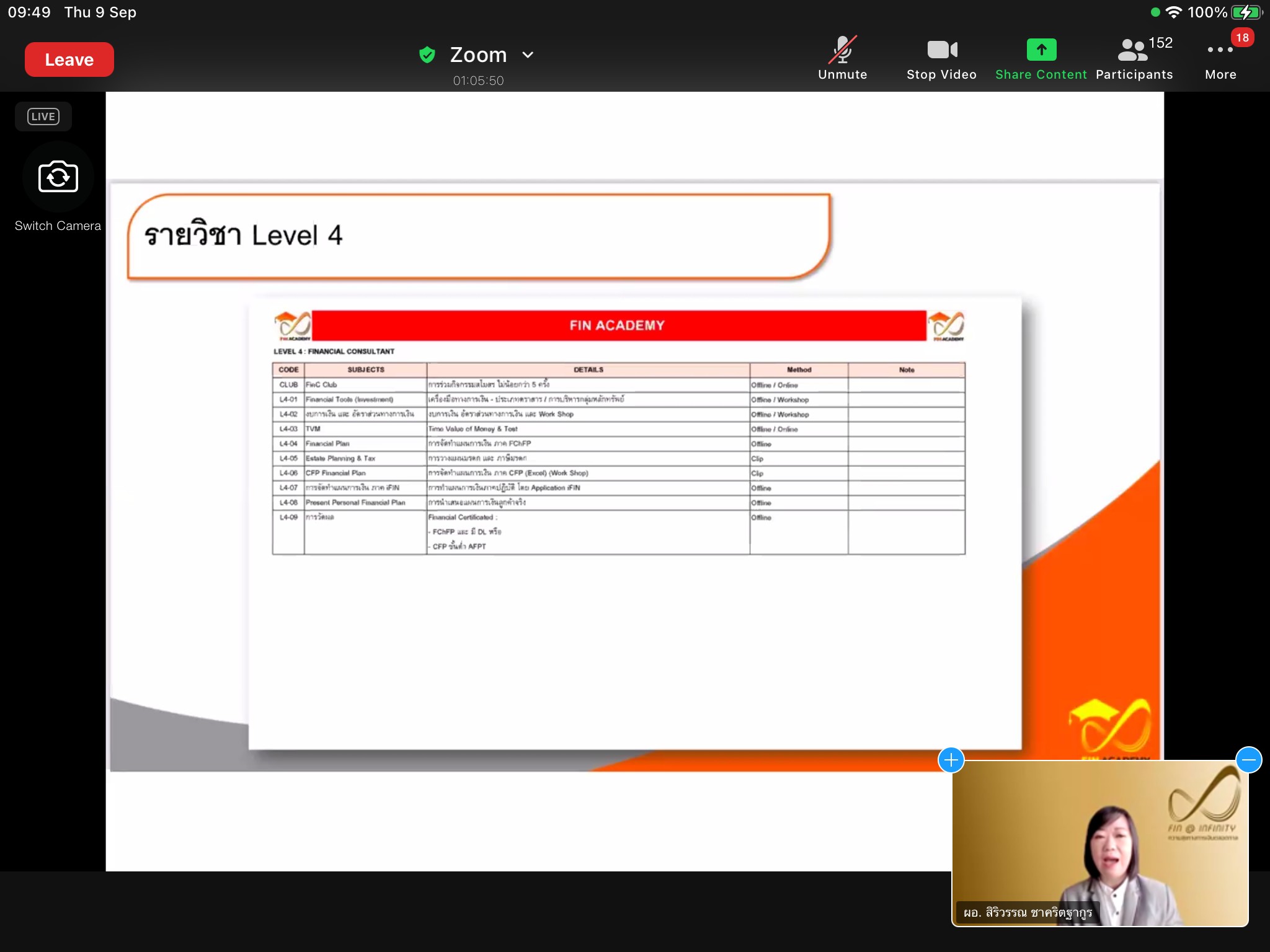Viewport: 1270px width, 952px height.
Task: Tap the battery status icon
Action: click(x=1246, y=12)
